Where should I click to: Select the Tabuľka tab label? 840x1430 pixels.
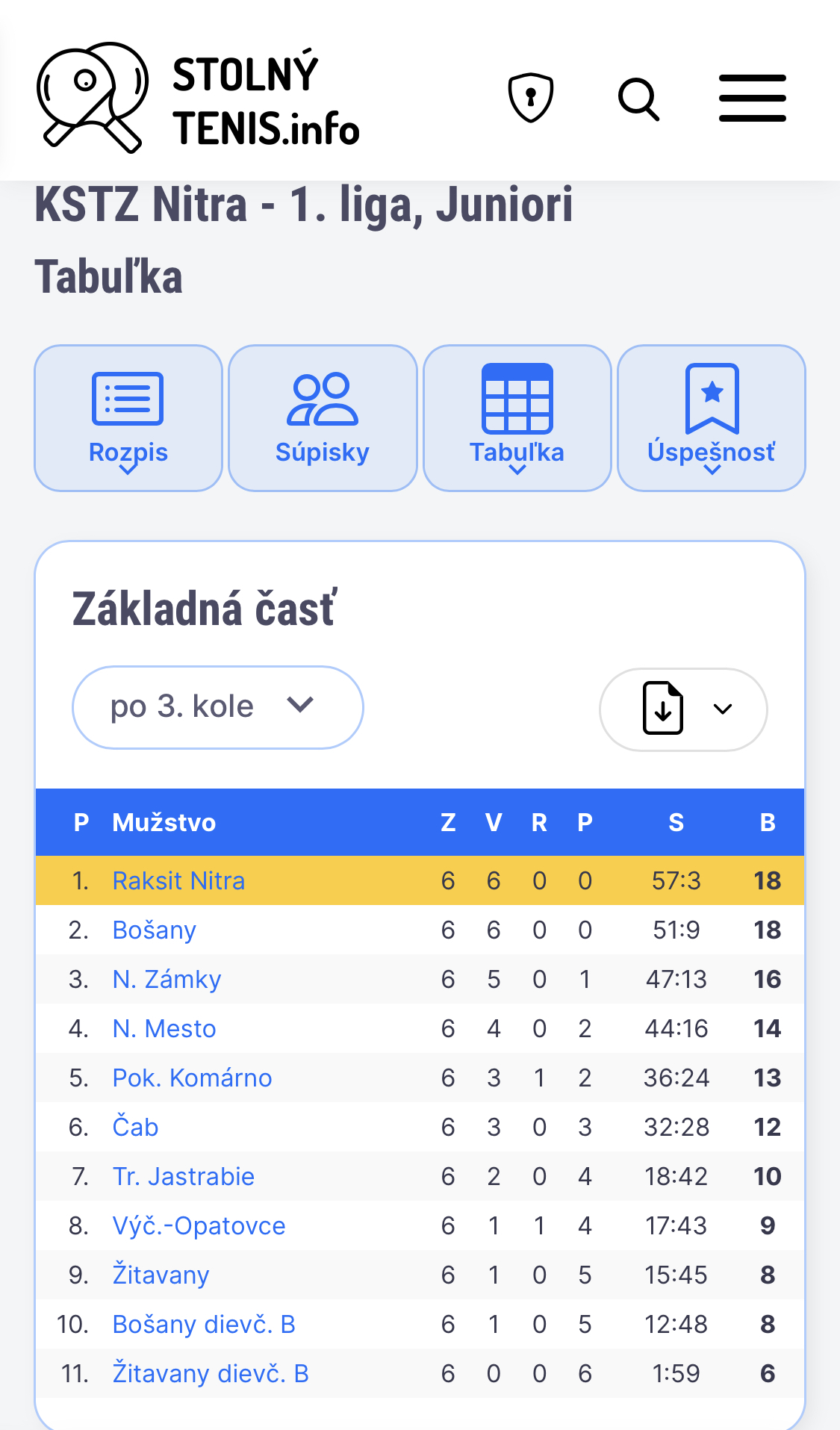[x=517, y=453]
